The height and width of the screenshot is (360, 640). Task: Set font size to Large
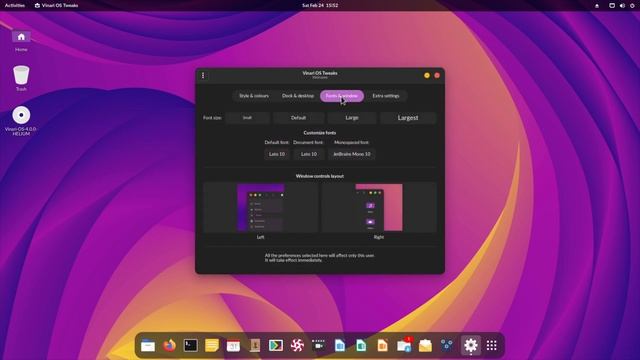[352, 118]
